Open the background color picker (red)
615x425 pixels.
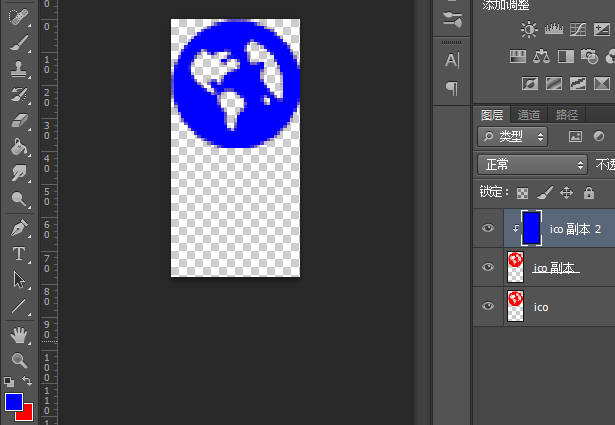(27, 415)
